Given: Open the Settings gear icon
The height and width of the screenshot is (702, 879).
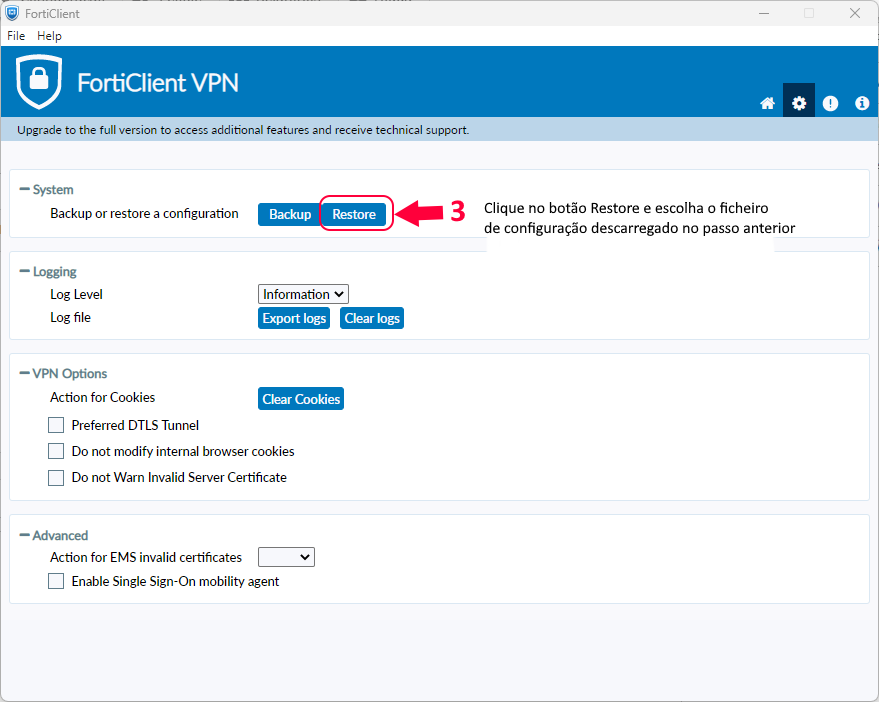Looking at the screenshot, I should [x=799, y=103].
